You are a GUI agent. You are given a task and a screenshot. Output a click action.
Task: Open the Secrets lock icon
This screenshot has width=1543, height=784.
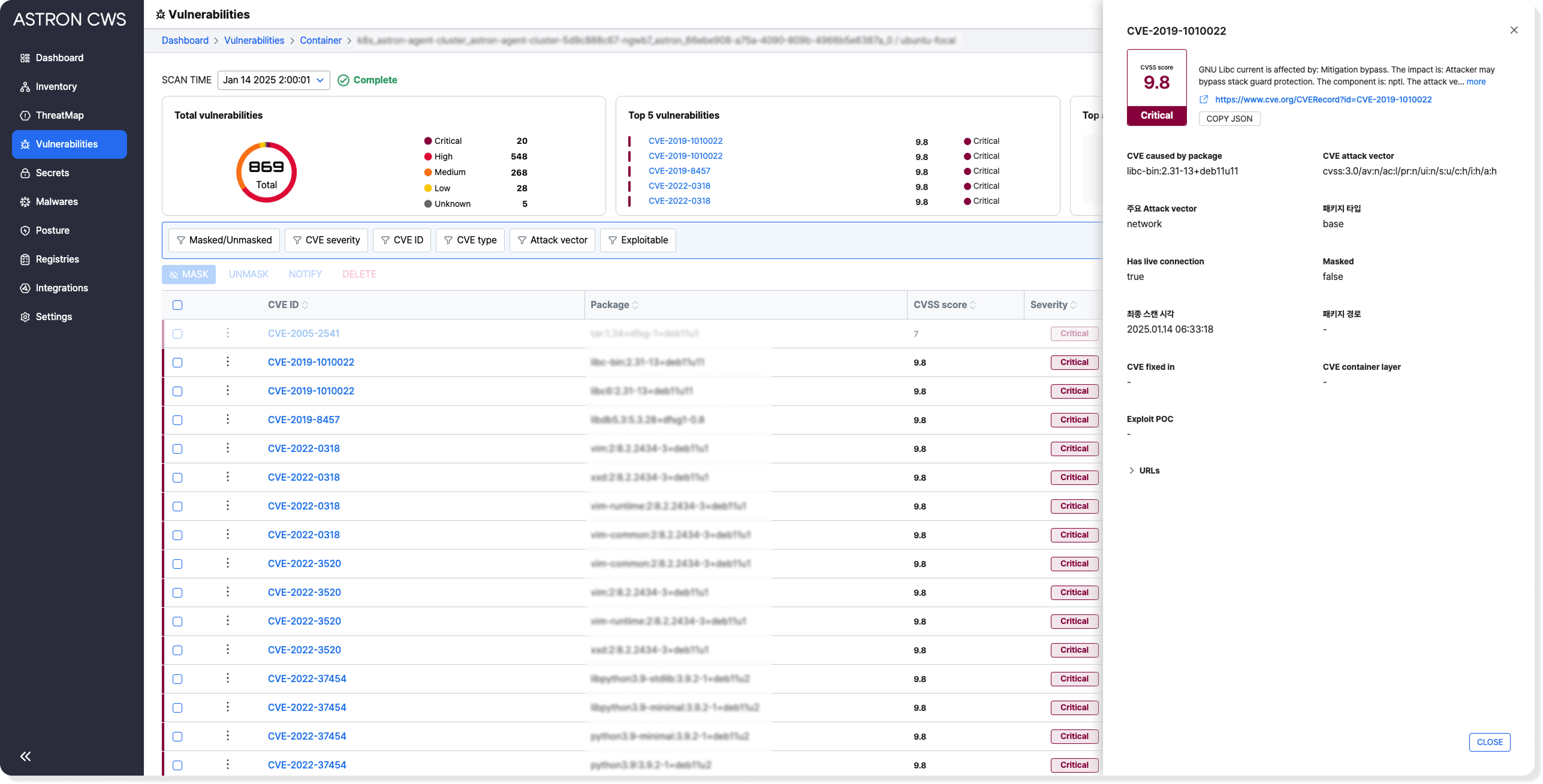click(x=25, y=173)
